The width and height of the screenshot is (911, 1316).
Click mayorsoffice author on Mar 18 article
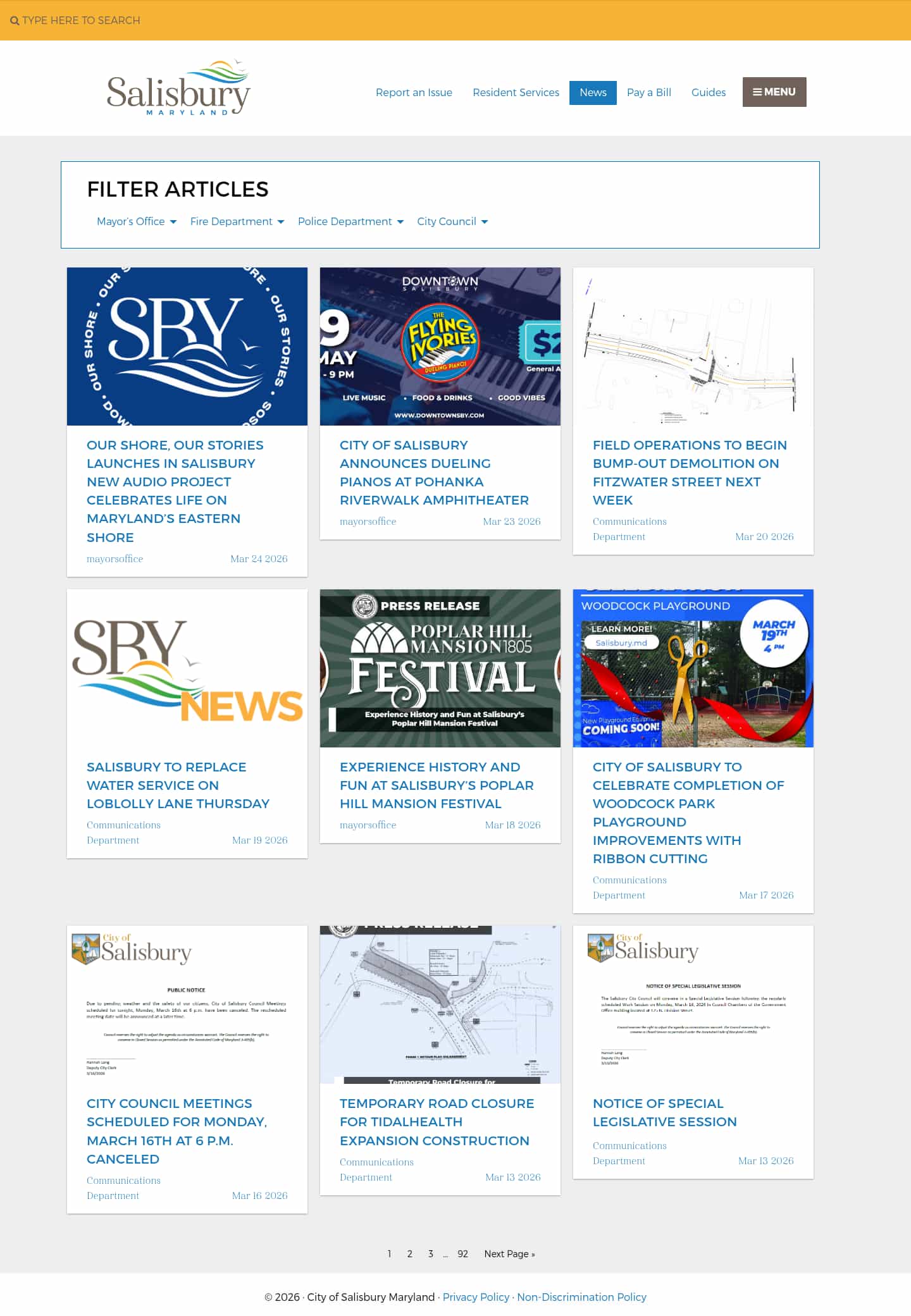click(368, 825)
